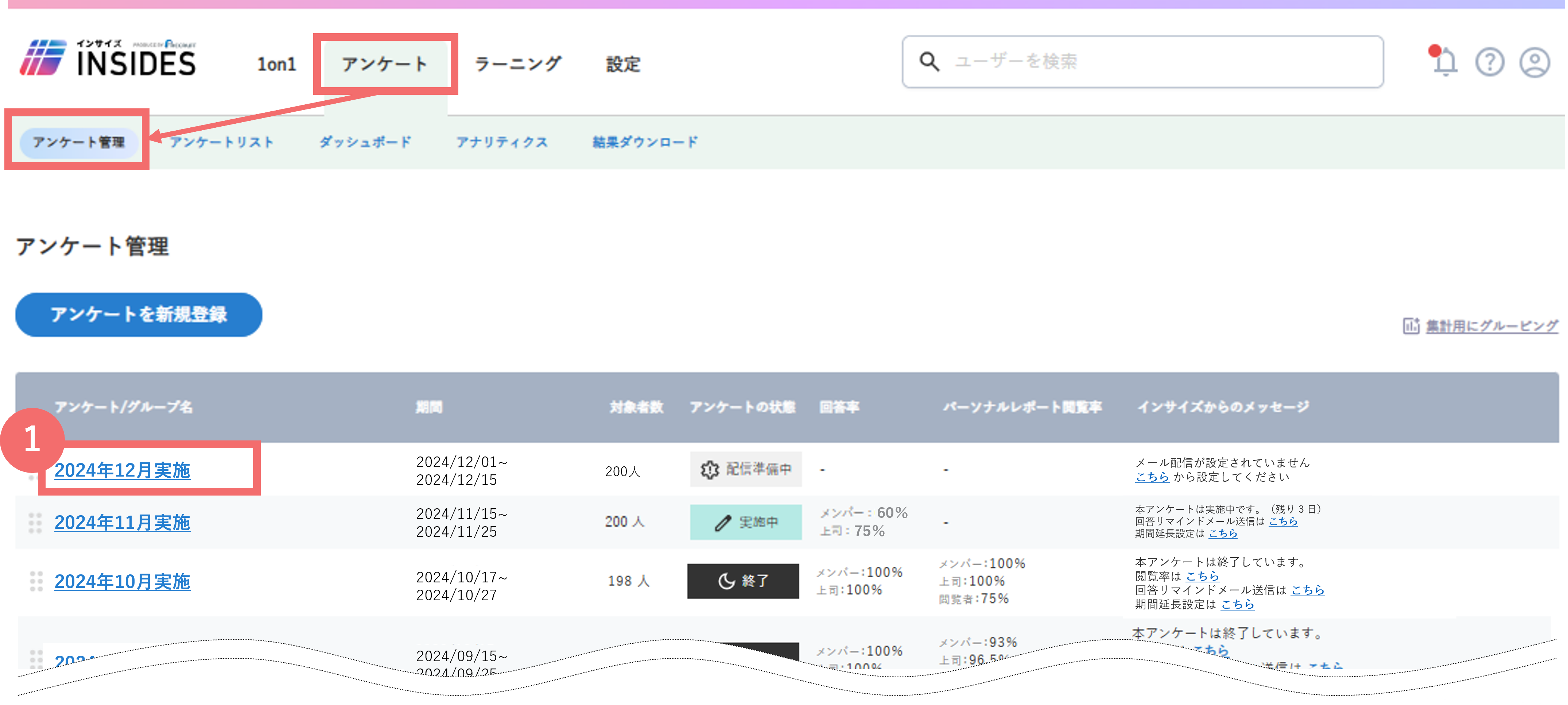This screenshot has height=705, width=1568.
Task: Click the INSIDES logo
Action: coord(108,59)
